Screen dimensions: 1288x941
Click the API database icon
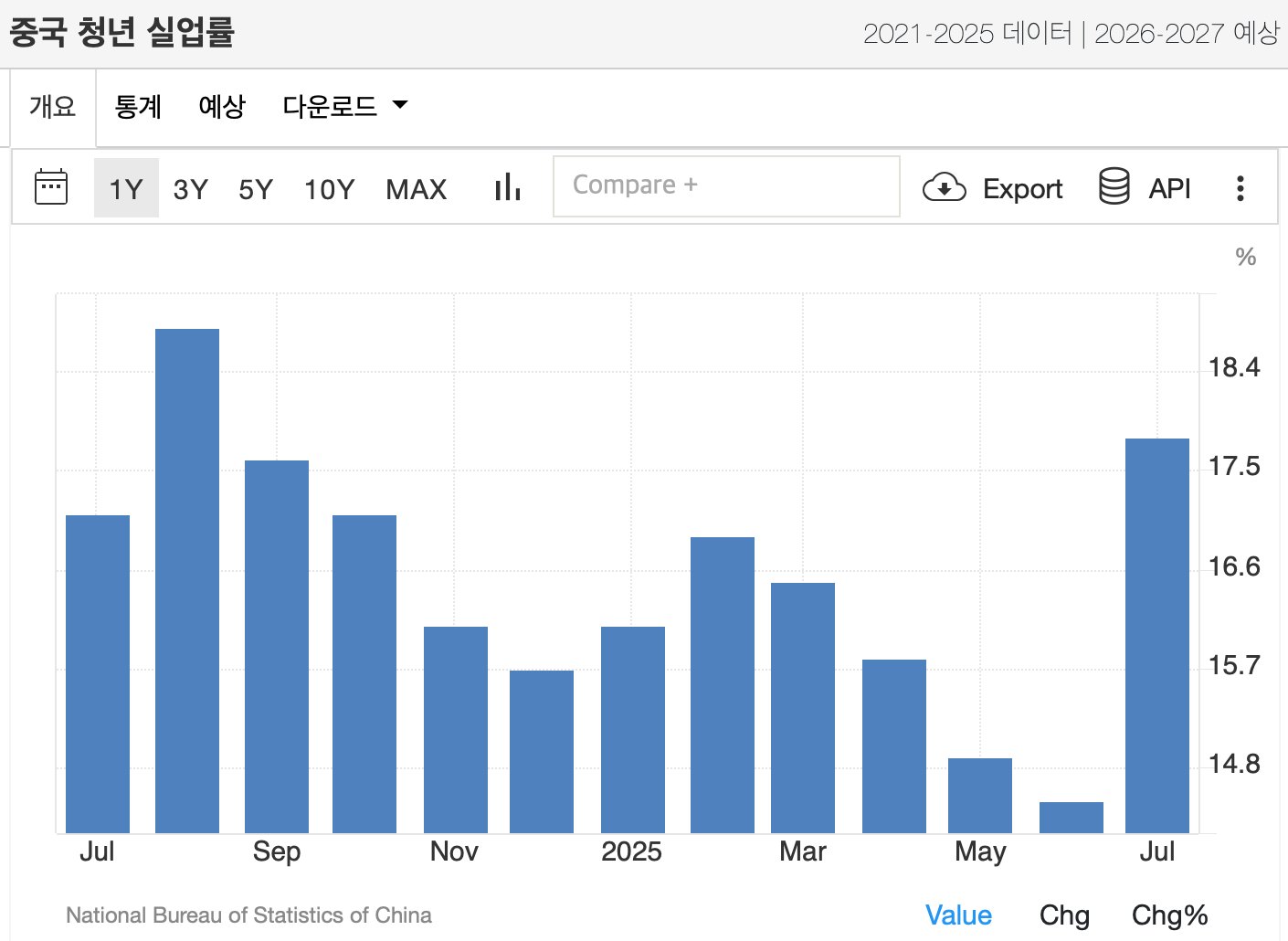pyautogui.click(x=1114, y=187)
